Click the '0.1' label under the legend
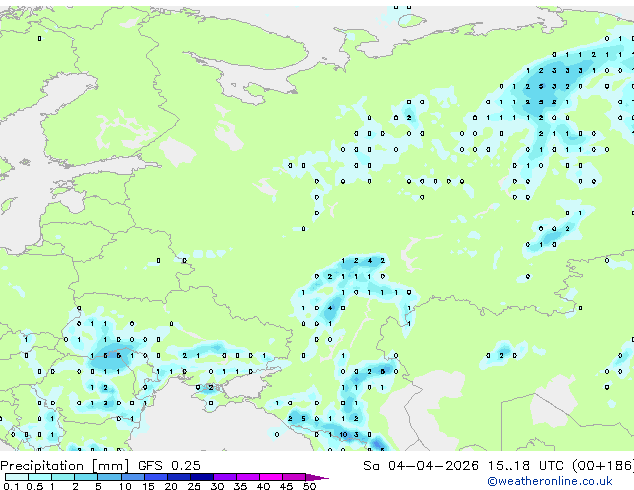Screen dimensions: 634x490 [x=11, y=486]
